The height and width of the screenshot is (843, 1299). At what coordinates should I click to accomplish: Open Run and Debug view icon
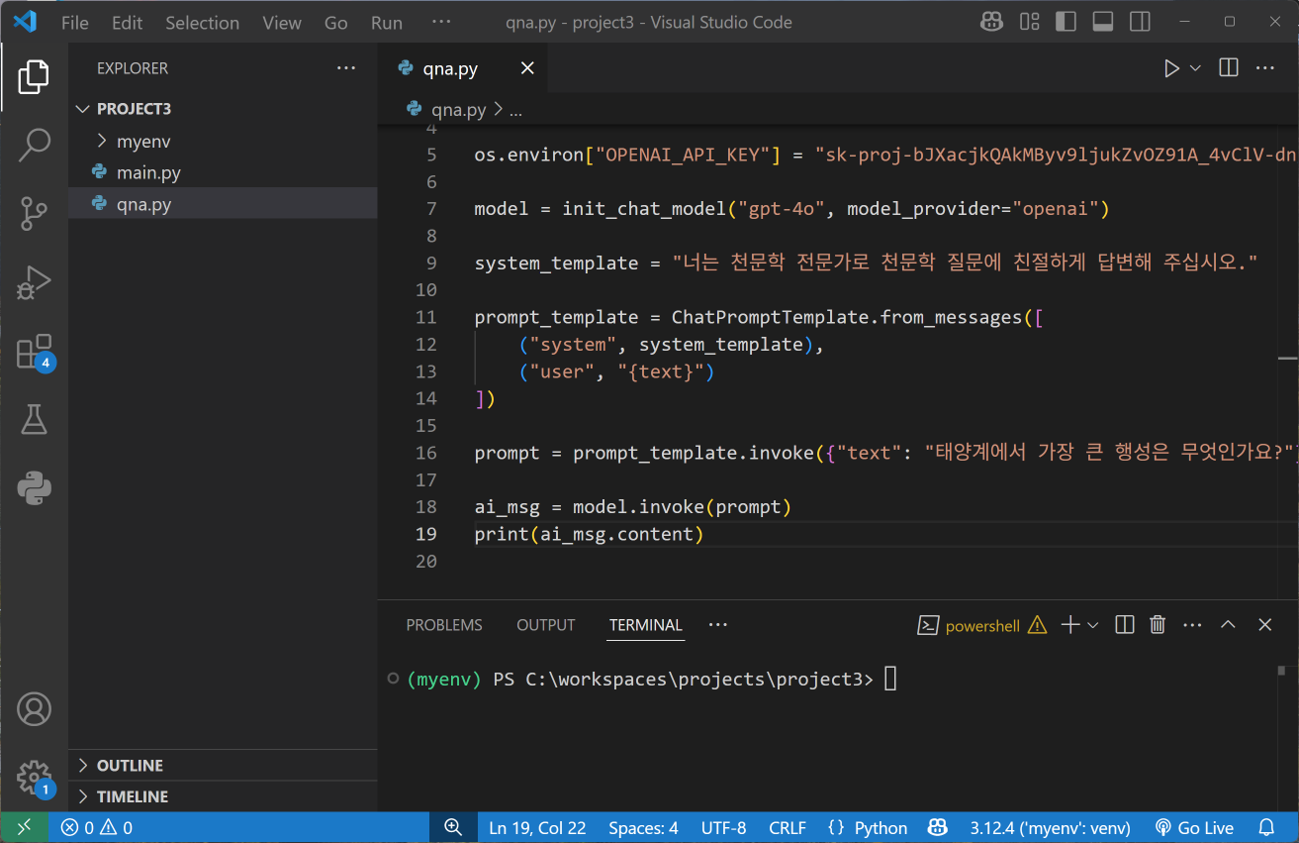point(34,282)
